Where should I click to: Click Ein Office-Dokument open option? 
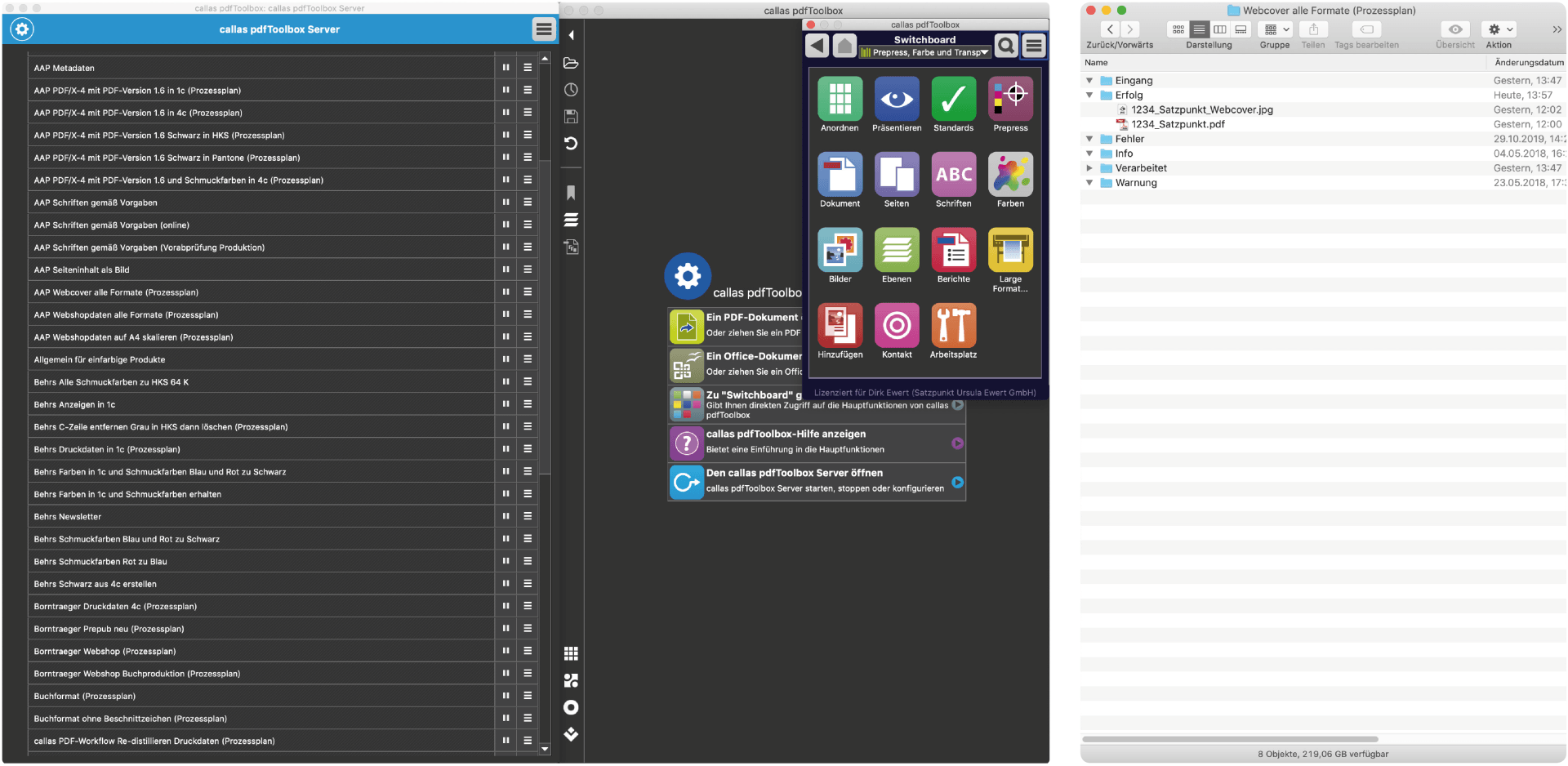click(735, 365)
